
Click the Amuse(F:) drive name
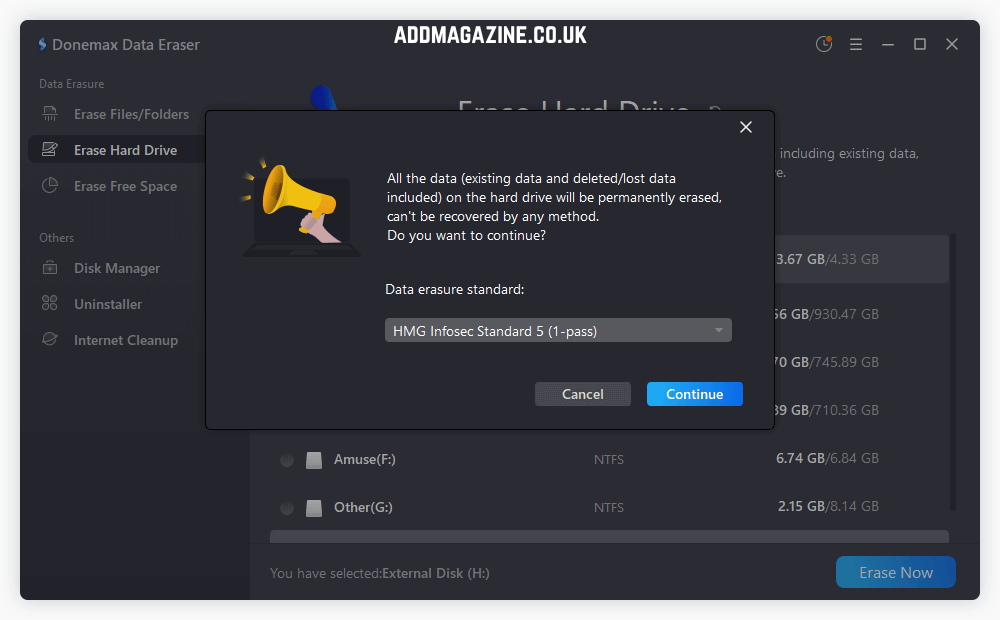[x=365, y=459]
